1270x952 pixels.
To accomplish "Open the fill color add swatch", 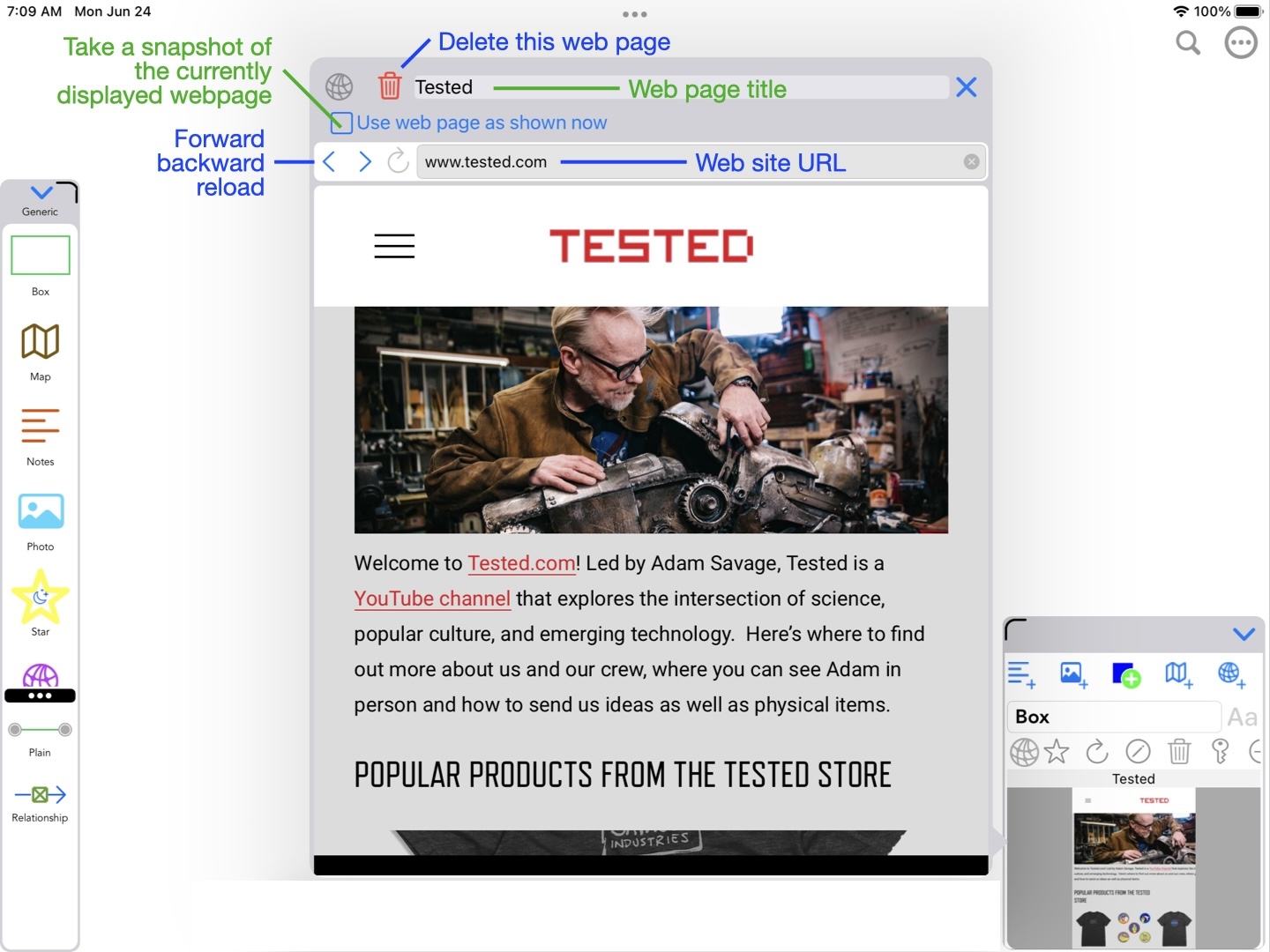I will [x=1126, y=675].
